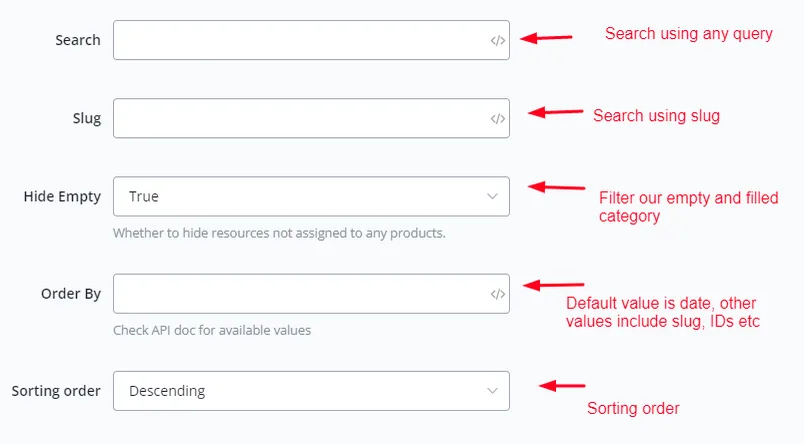Select the Slug field label
Viewport: 804px width, 444px height.
point(87,118)
